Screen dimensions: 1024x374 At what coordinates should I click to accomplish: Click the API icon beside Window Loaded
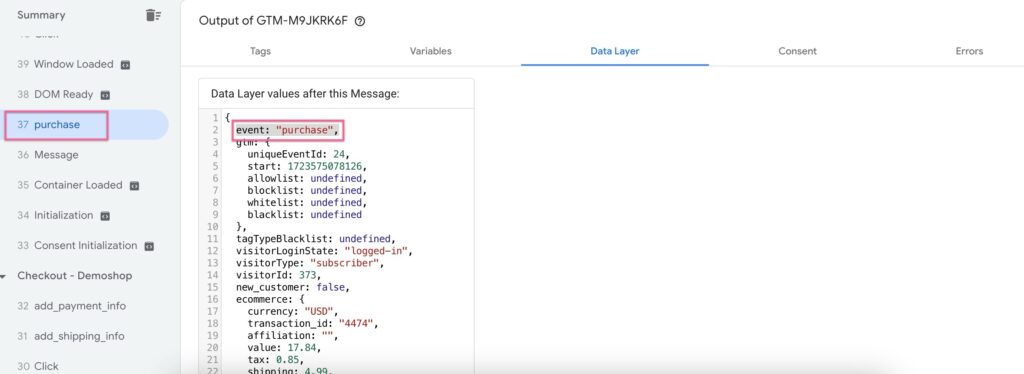click(x=126, y=65)
